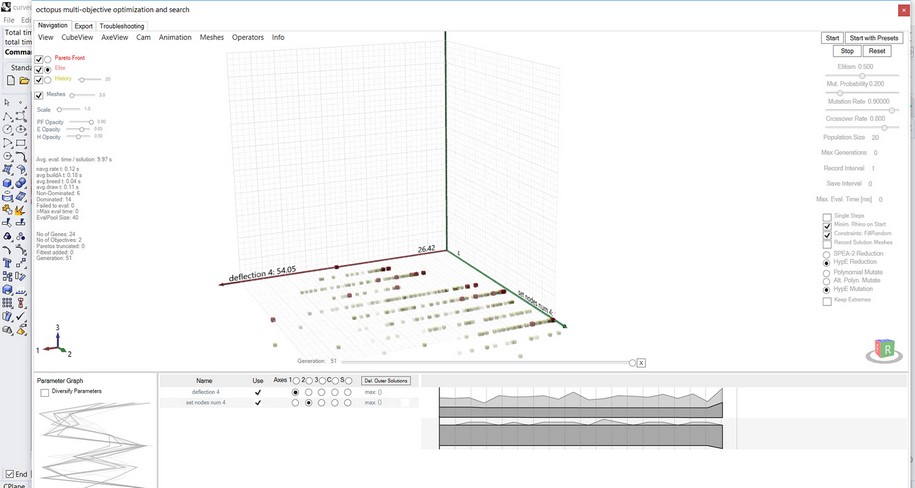The width and height of the screenshot is (915, 488).
Task: Click the Rhino cube logo in Octopus viewport
Action: point(884,350)
